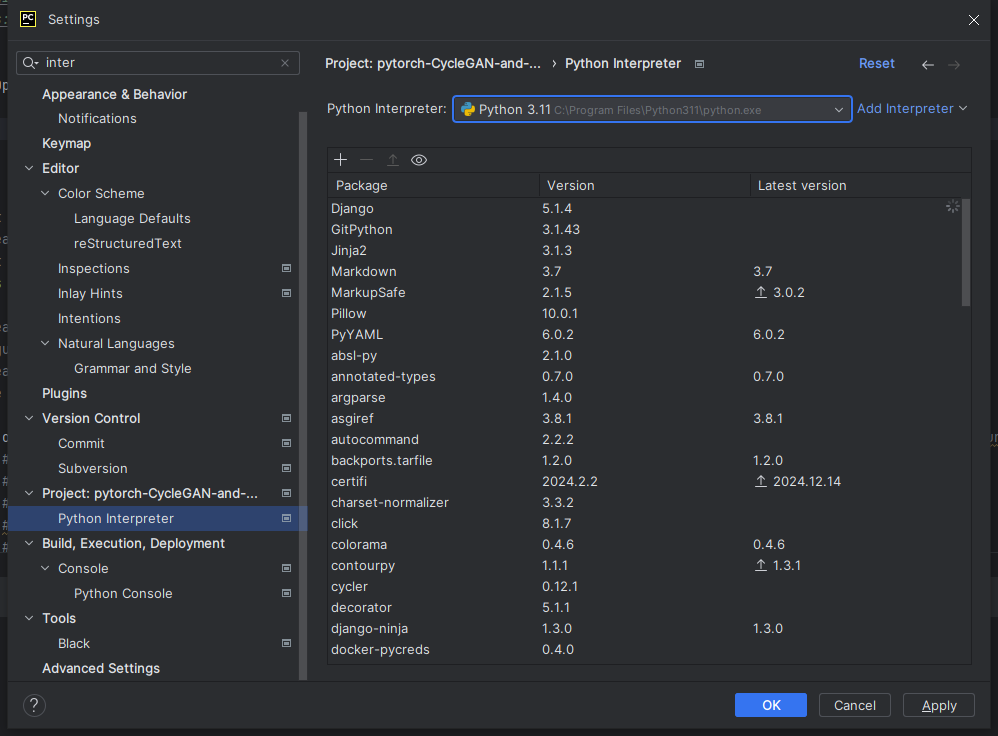Image resolution: width=998 pixels, height=736 pixels.
Task: Open Advanced Settings page
Action: [101, 669]
